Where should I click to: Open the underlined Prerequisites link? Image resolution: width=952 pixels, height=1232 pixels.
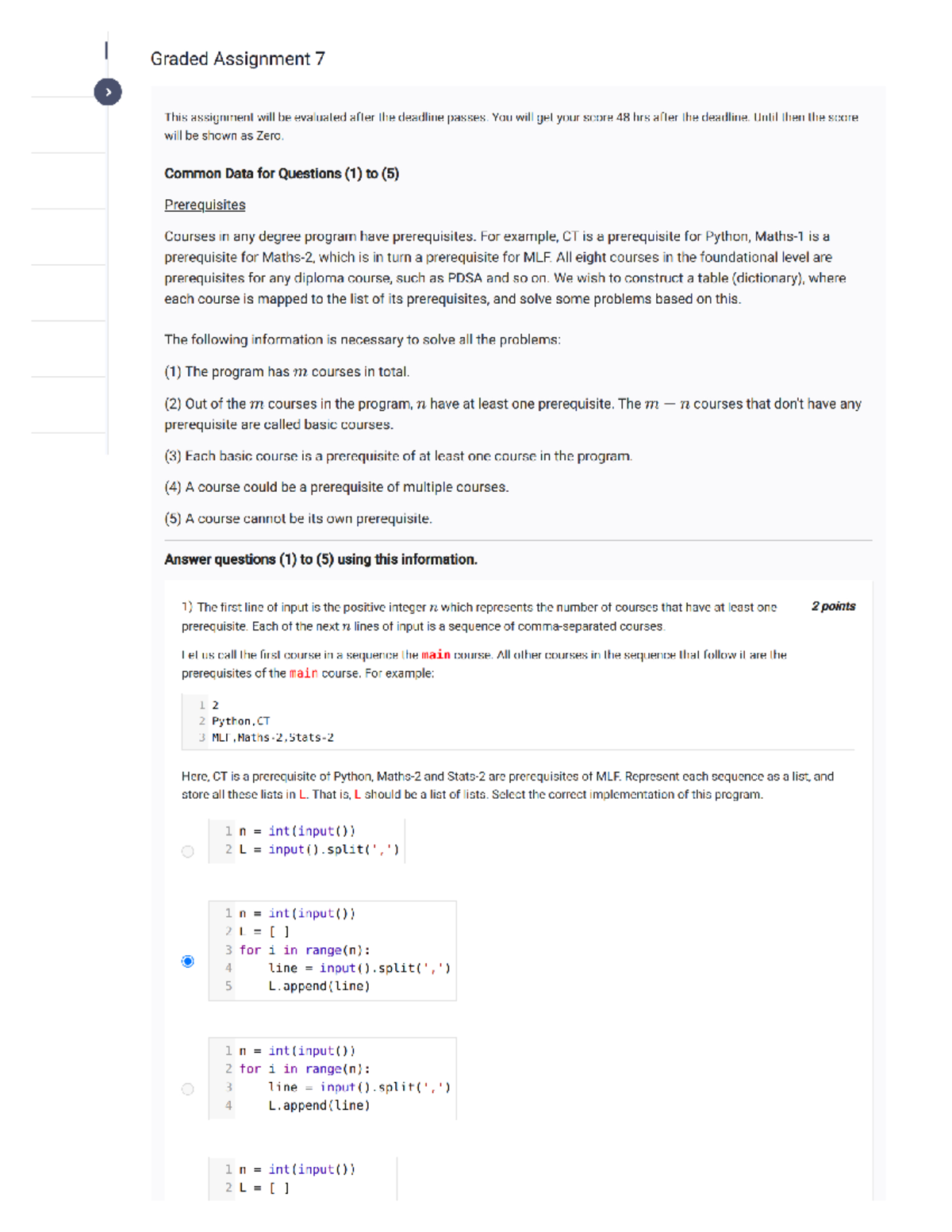click(205, 205)
